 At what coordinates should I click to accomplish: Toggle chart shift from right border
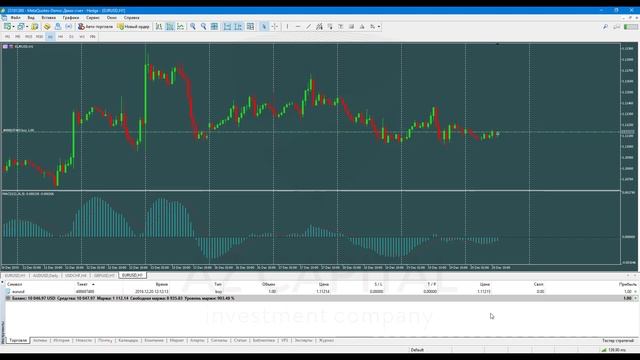coord(238,27)
